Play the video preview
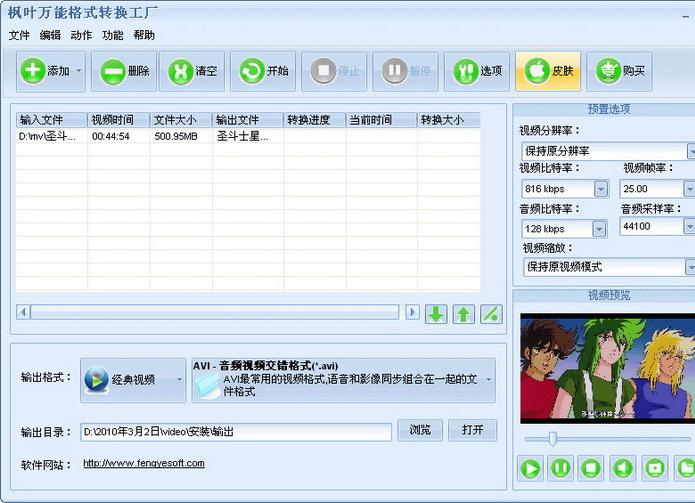Image resolution: width=695 pixels, height=503 pixels. pyautogui.click(x=530, y=467)
